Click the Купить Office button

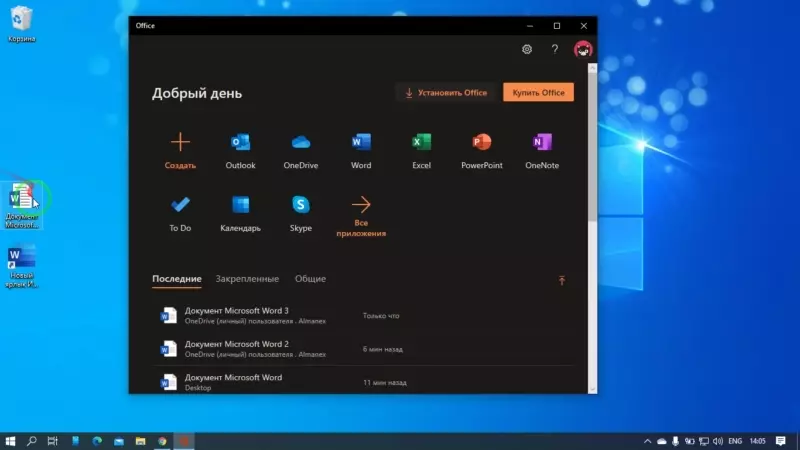[538, 92]
